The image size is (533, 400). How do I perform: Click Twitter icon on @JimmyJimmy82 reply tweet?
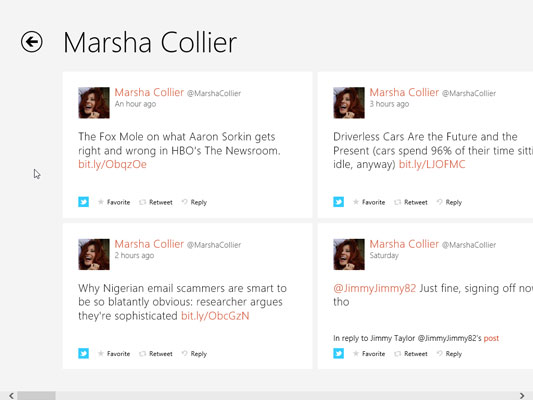tap(338, 353)
